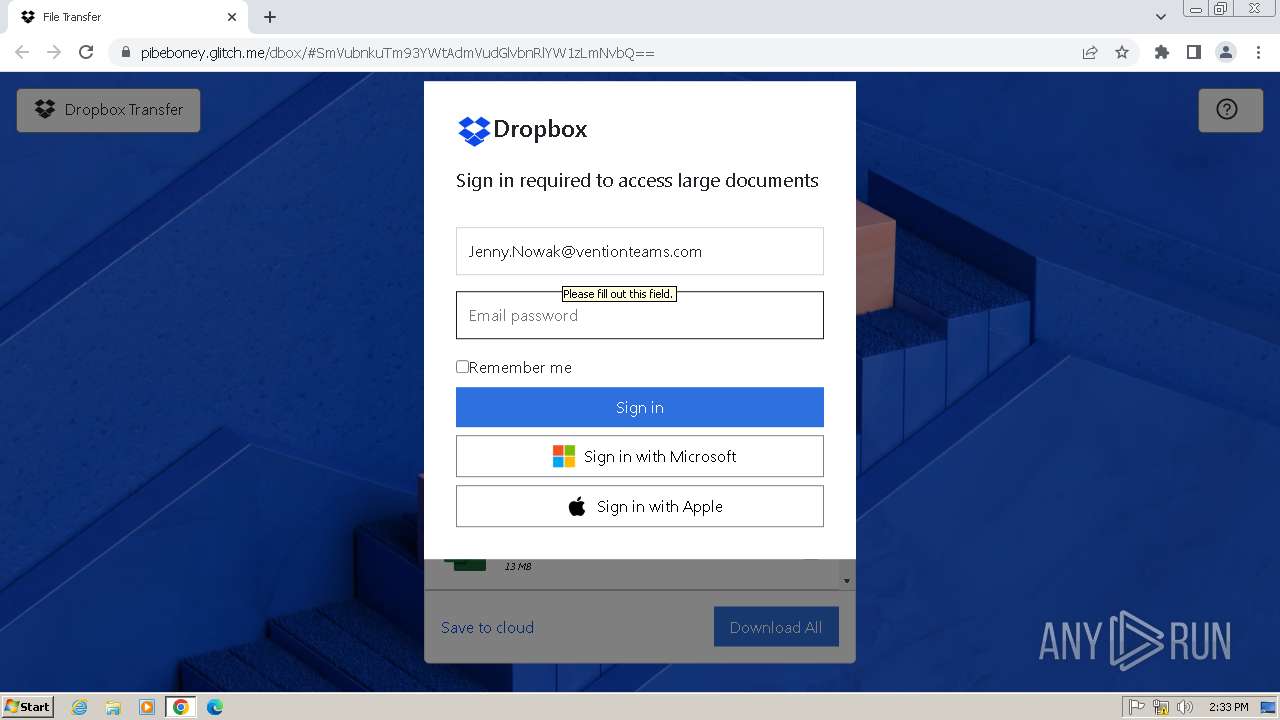Click the blue Sign in button
Image resolution: width=1280 pixels, height=720 pixels.
click(640, 407)
